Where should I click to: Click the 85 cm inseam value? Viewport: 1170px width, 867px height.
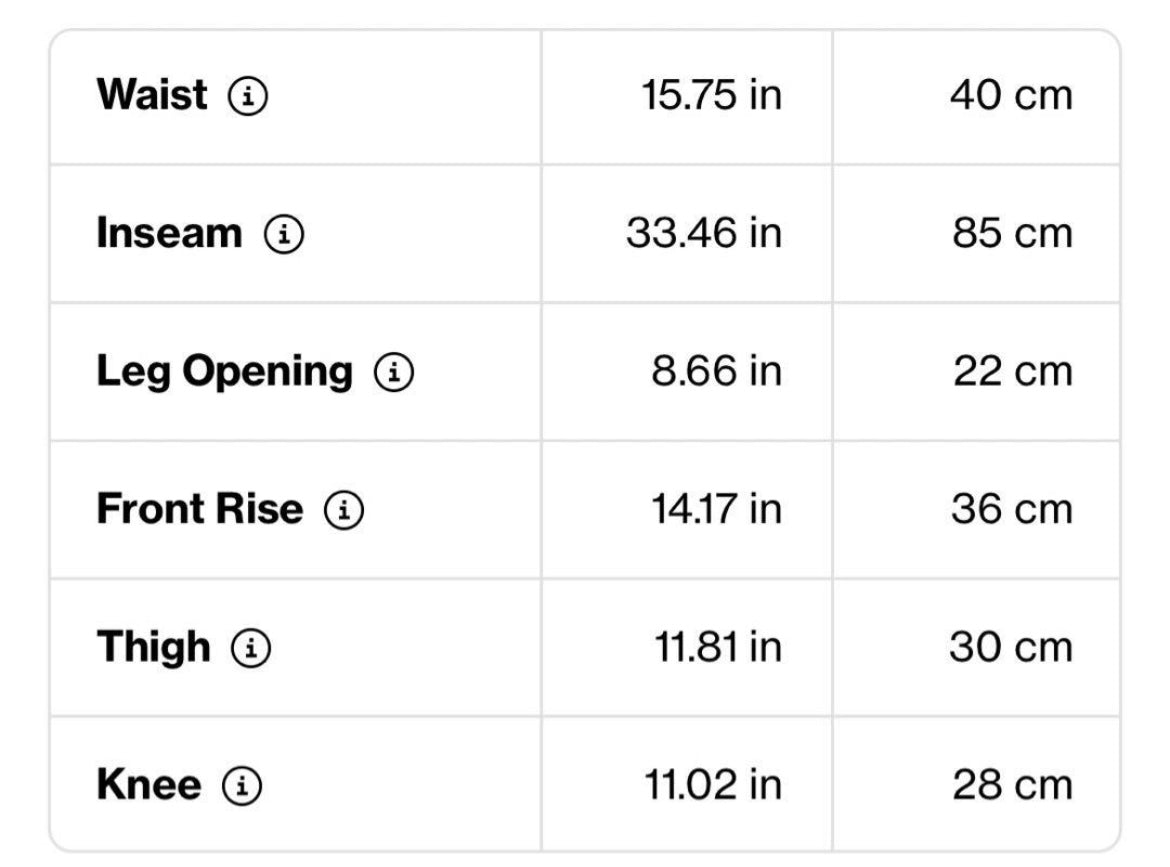pos(1012,234)
